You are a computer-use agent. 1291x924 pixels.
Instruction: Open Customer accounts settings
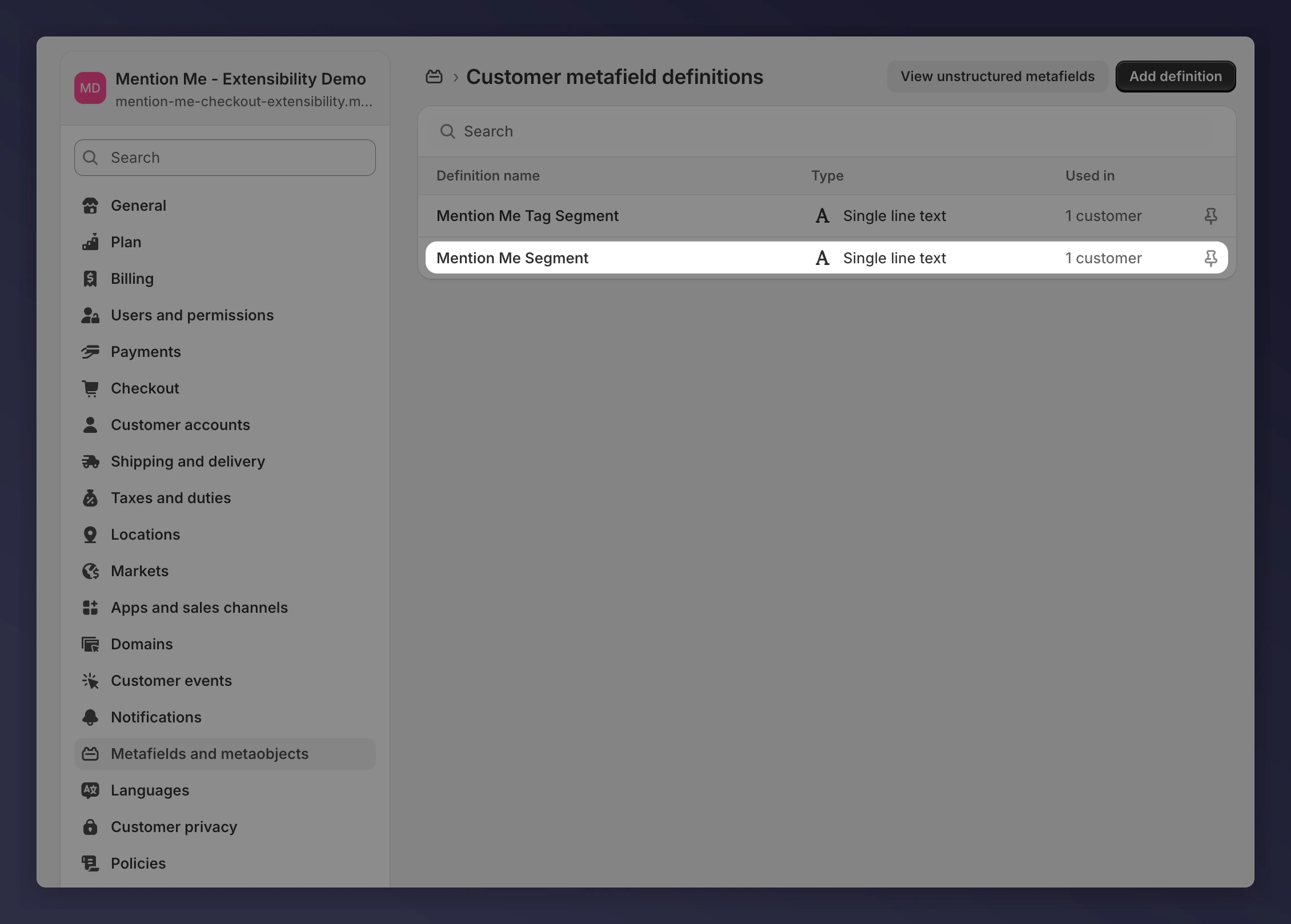pyautogui.click(x=225, y=425)
